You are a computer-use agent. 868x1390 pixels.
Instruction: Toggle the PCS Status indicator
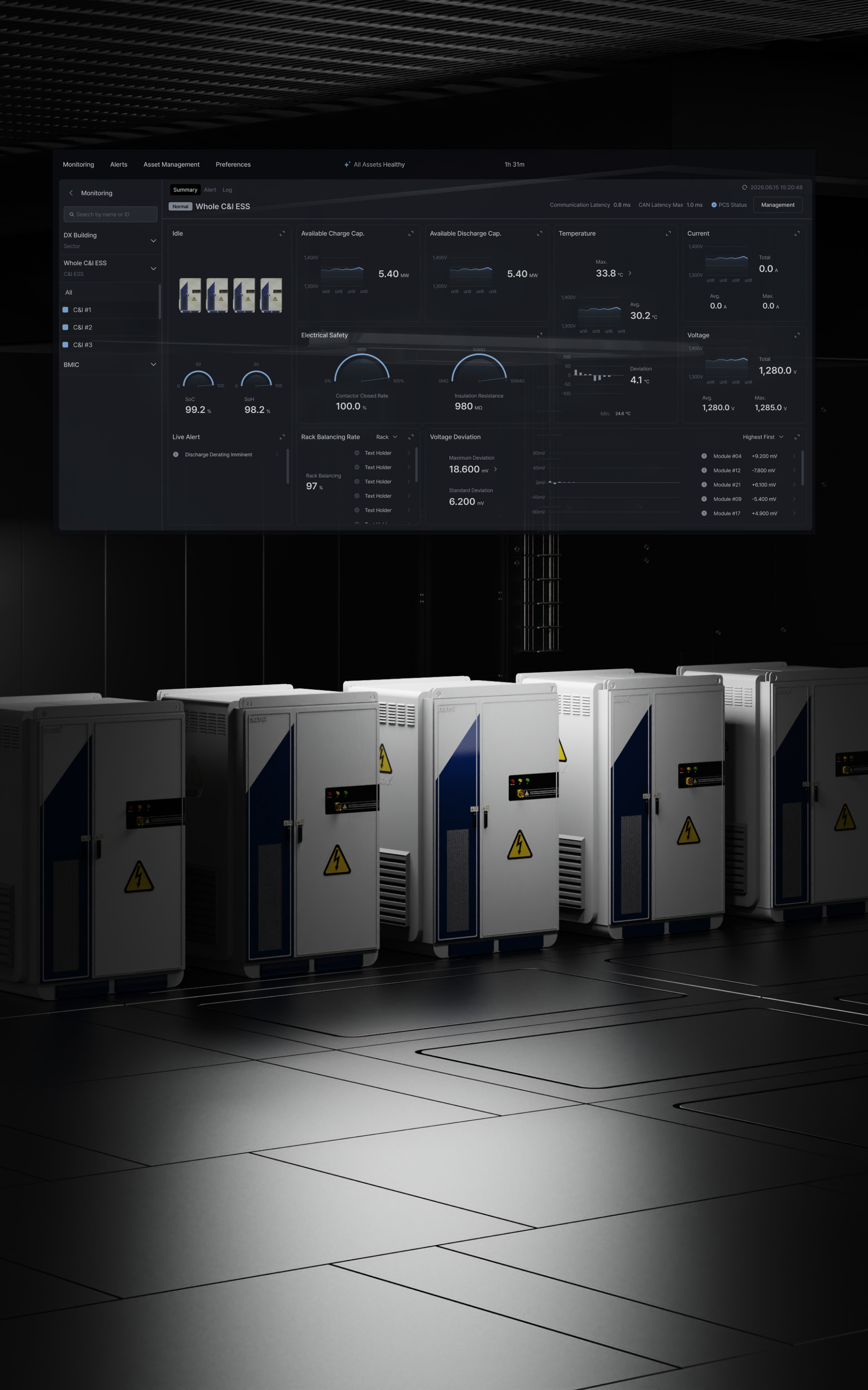point(714,205)
